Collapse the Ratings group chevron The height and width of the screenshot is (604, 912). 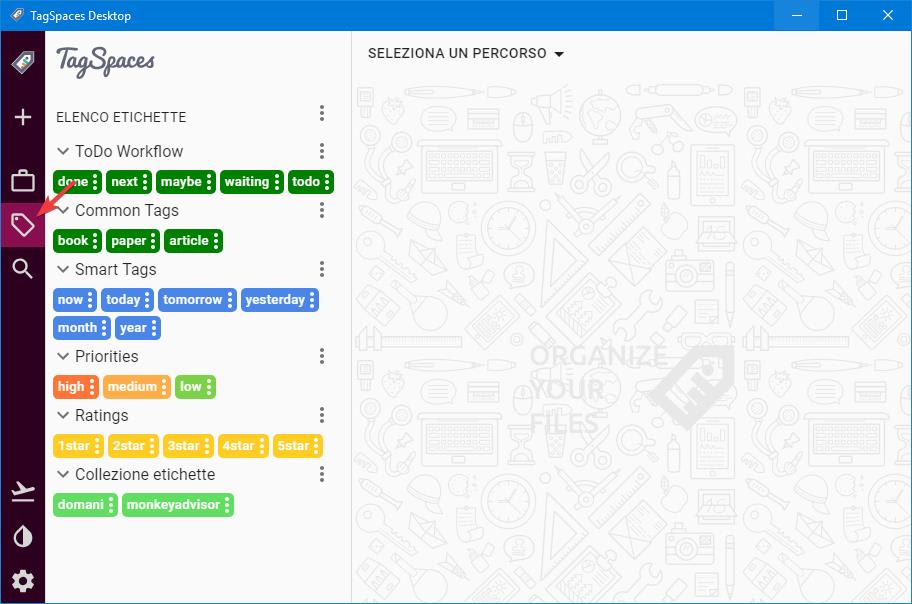coord(63,415)
